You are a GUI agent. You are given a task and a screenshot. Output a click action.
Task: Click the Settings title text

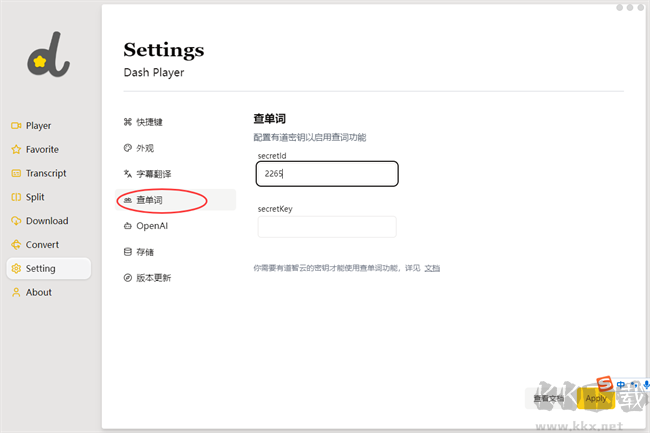pos(164,51)
